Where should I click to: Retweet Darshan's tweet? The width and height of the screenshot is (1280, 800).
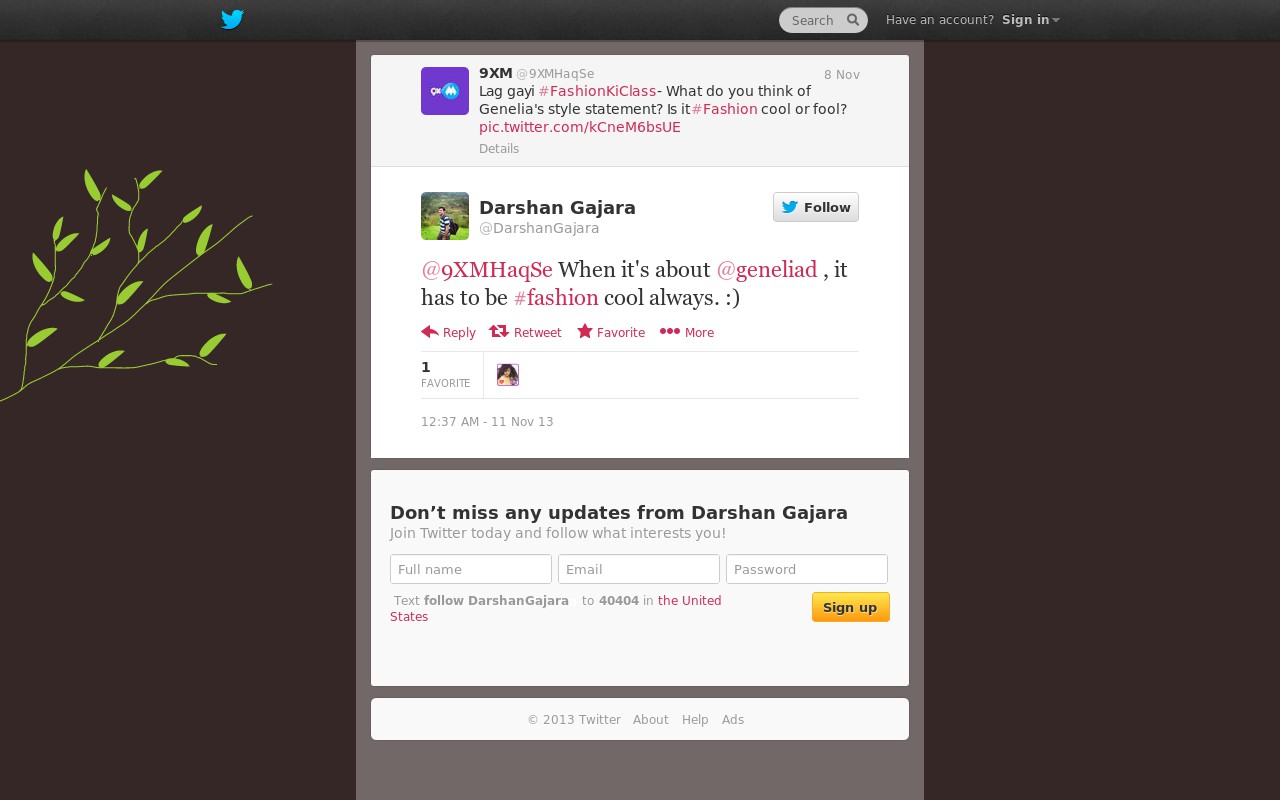(525, 332)
